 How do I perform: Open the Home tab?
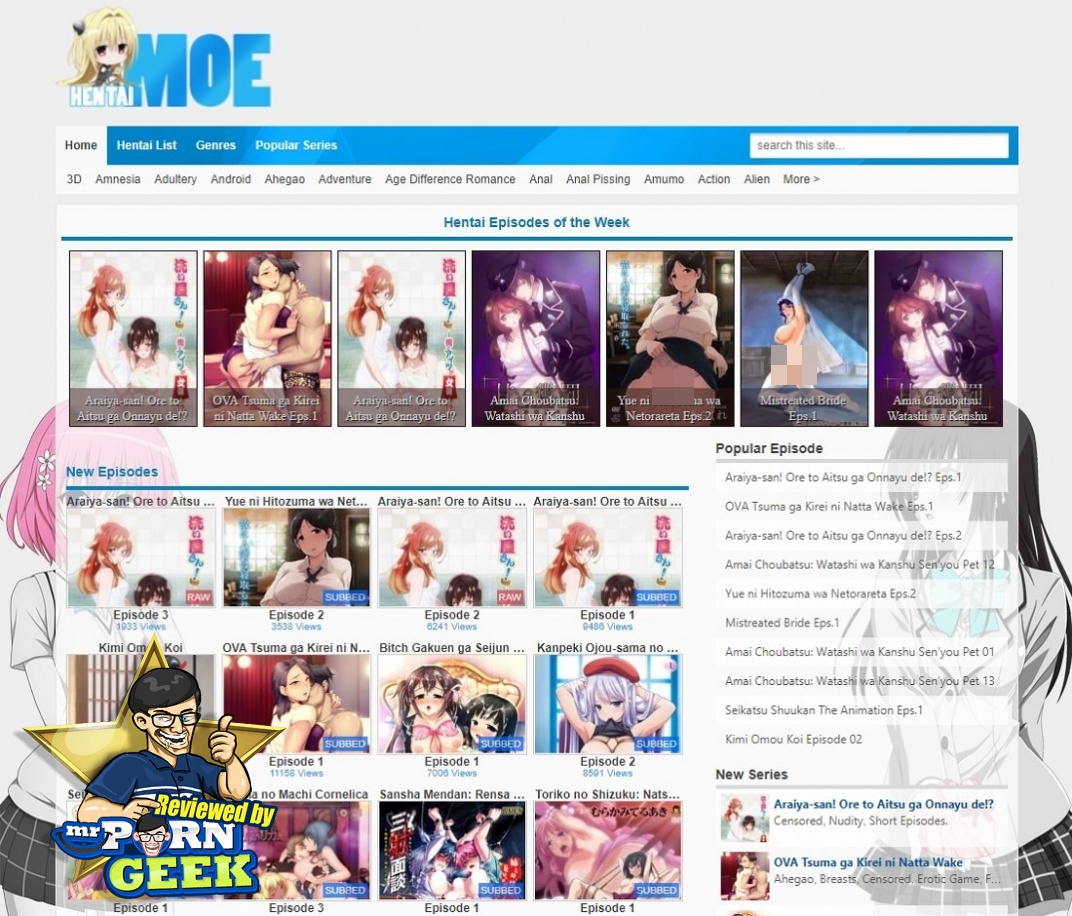[x=81, y=145]
